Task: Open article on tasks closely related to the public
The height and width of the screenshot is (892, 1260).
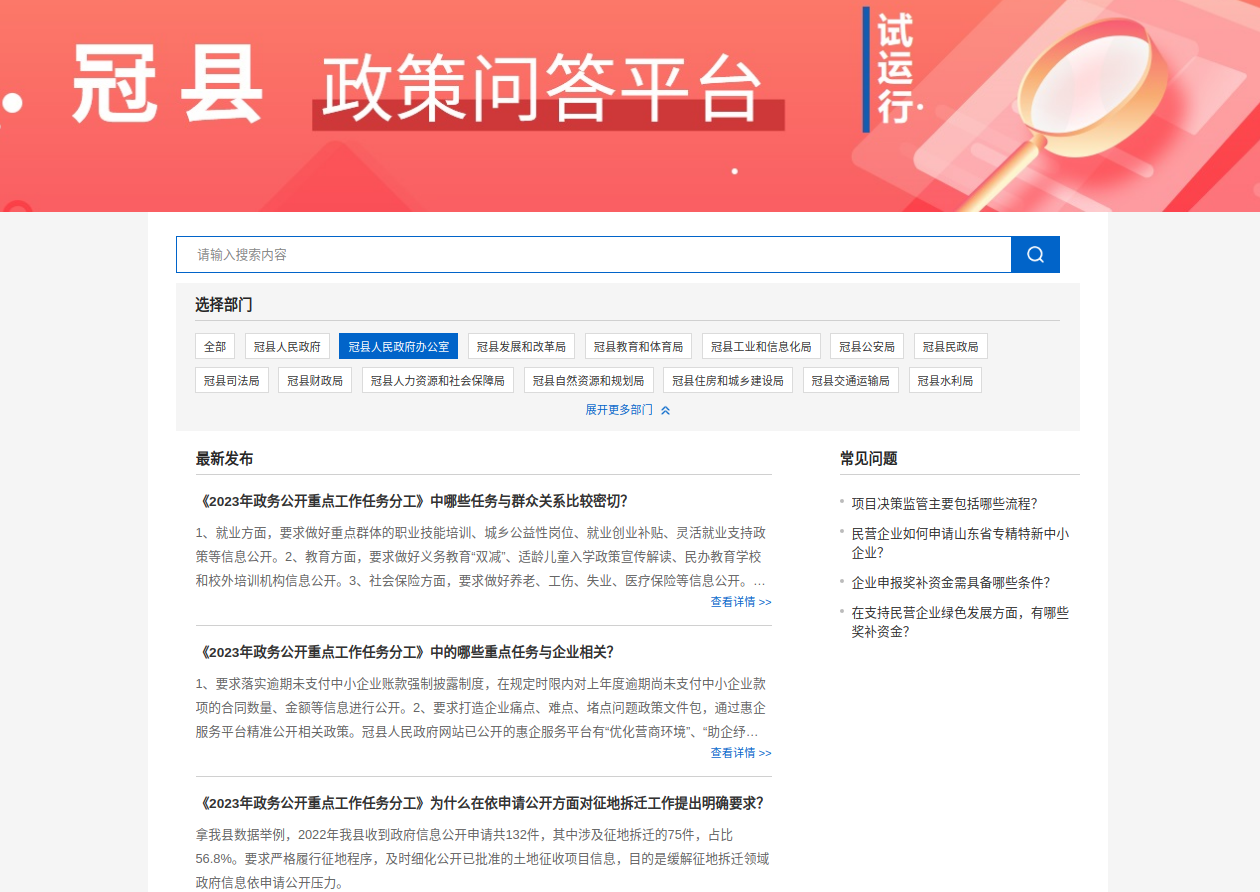Action: 414,501
